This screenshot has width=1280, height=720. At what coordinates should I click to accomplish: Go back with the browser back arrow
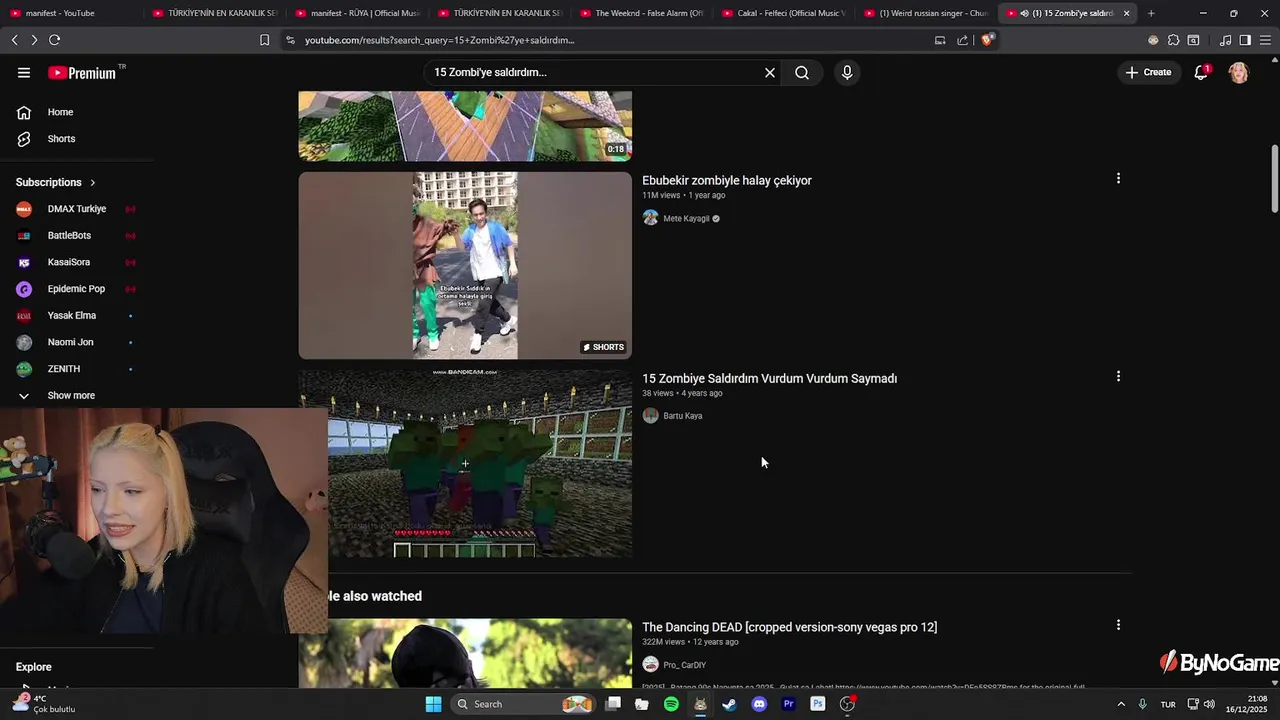14,40
